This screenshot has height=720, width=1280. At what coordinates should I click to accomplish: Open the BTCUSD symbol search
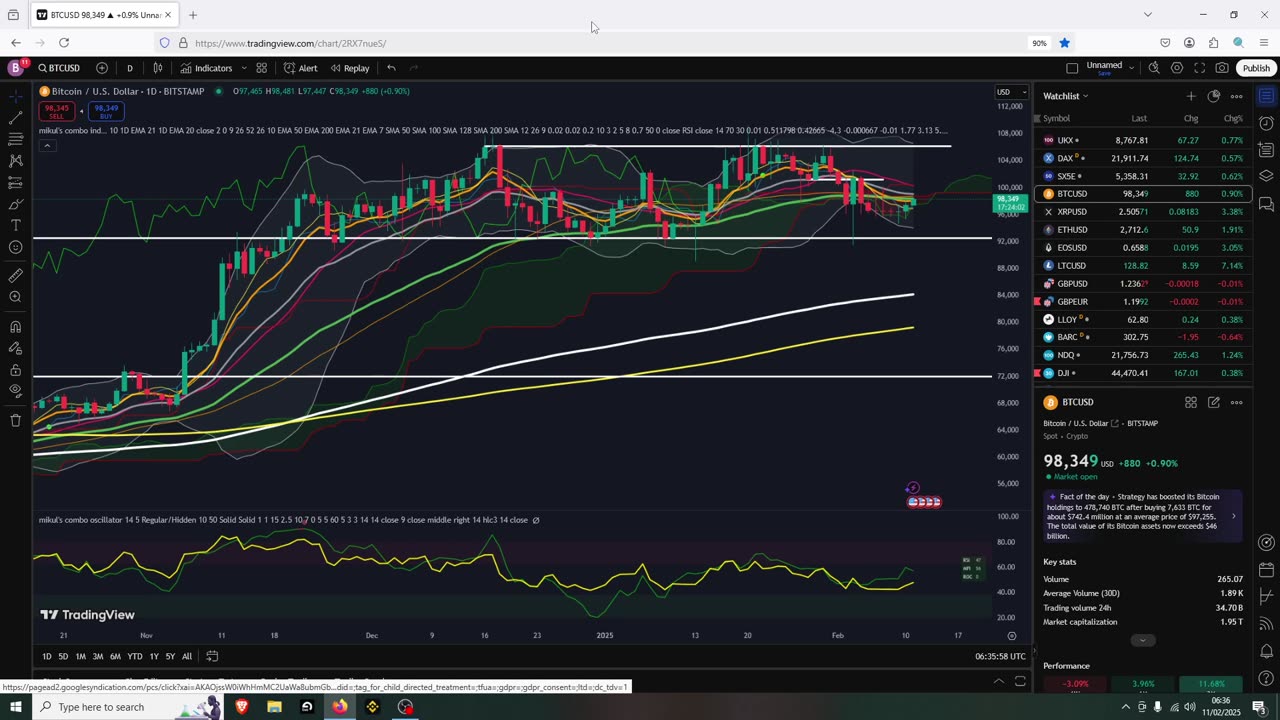click(x=59, y=68)
